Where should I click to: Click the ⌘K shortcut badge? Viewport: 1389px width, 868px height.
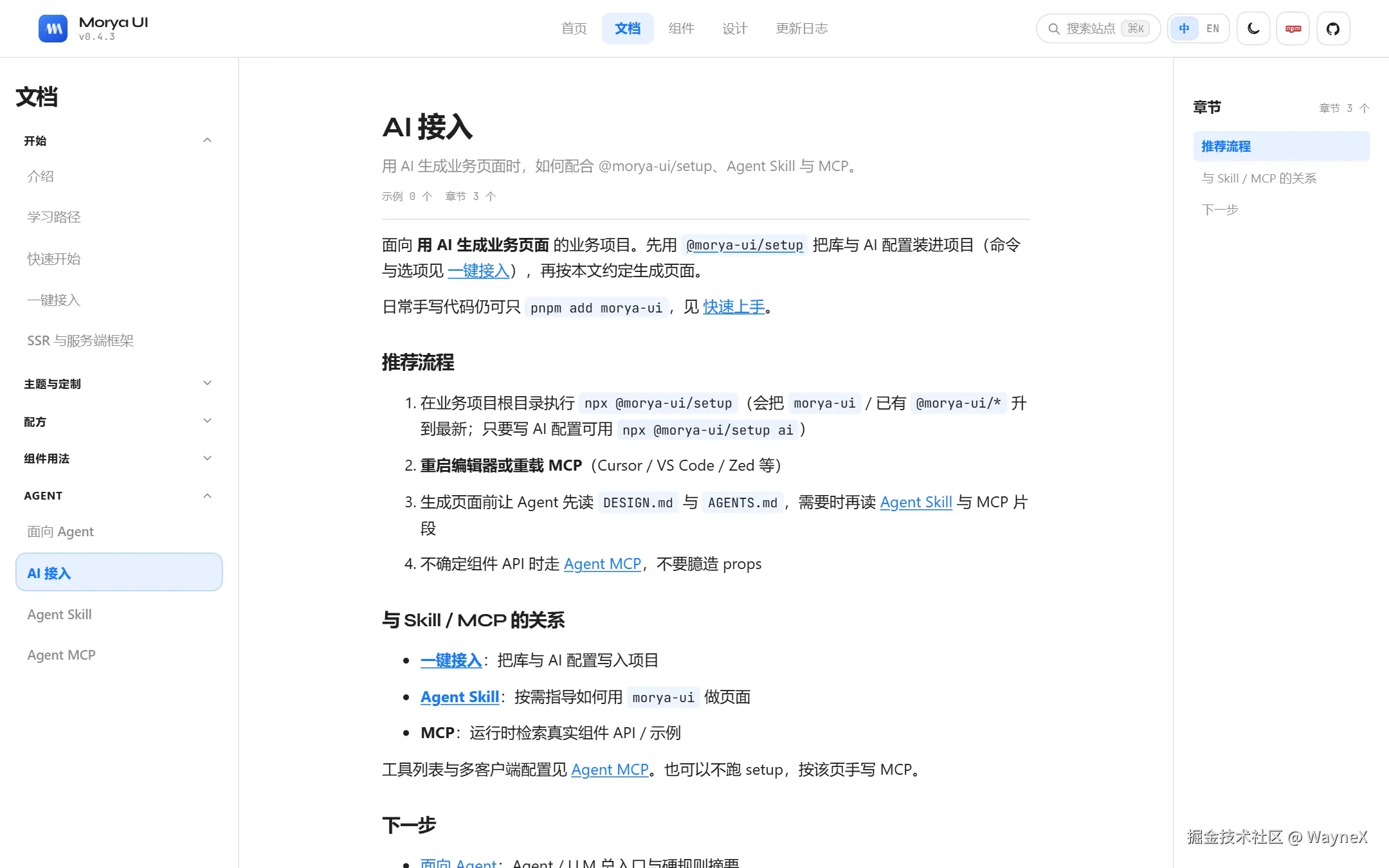point(1136,28)
